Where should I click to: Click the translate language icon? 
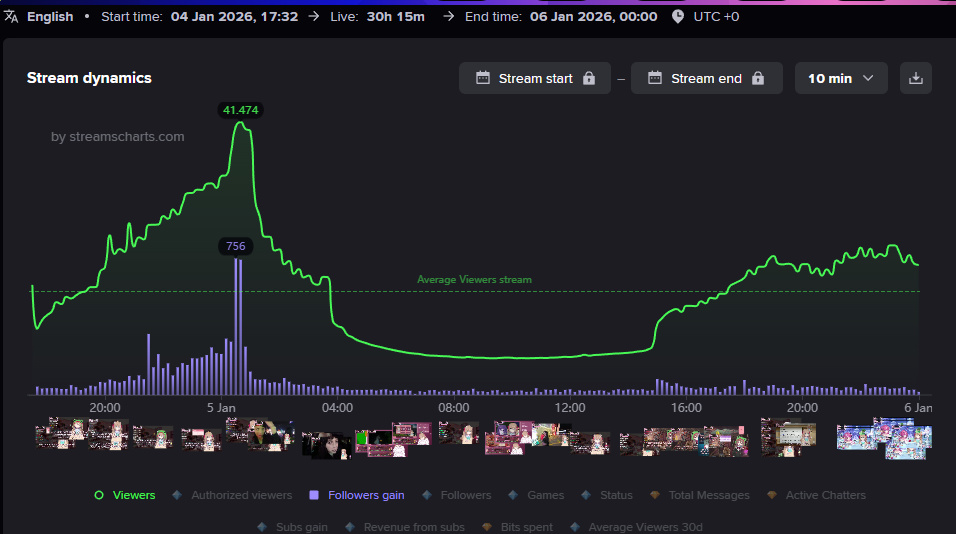[11, 16]
